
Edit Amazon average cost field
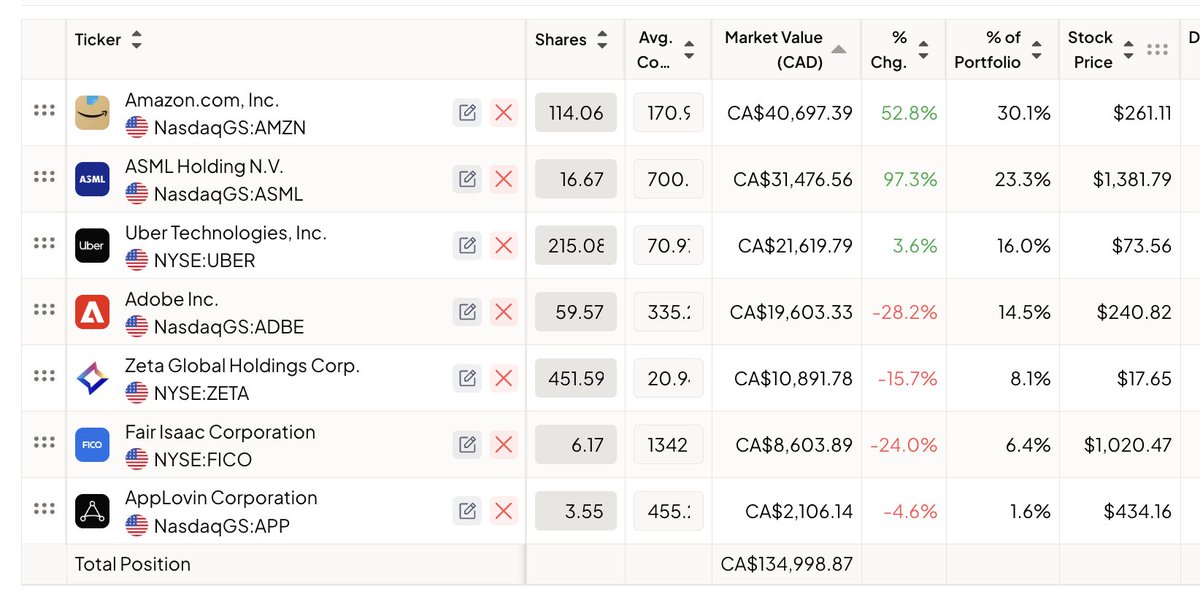pos(668,113)
